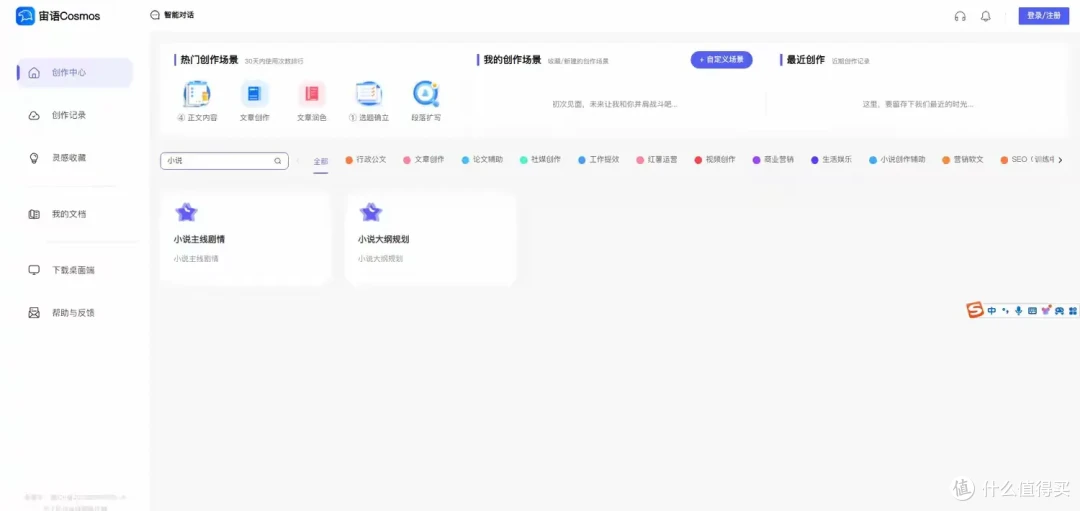Open the 正文内容 scene icon
Viewport: 1080px width, 511px height.
click(x=197, y=95)
